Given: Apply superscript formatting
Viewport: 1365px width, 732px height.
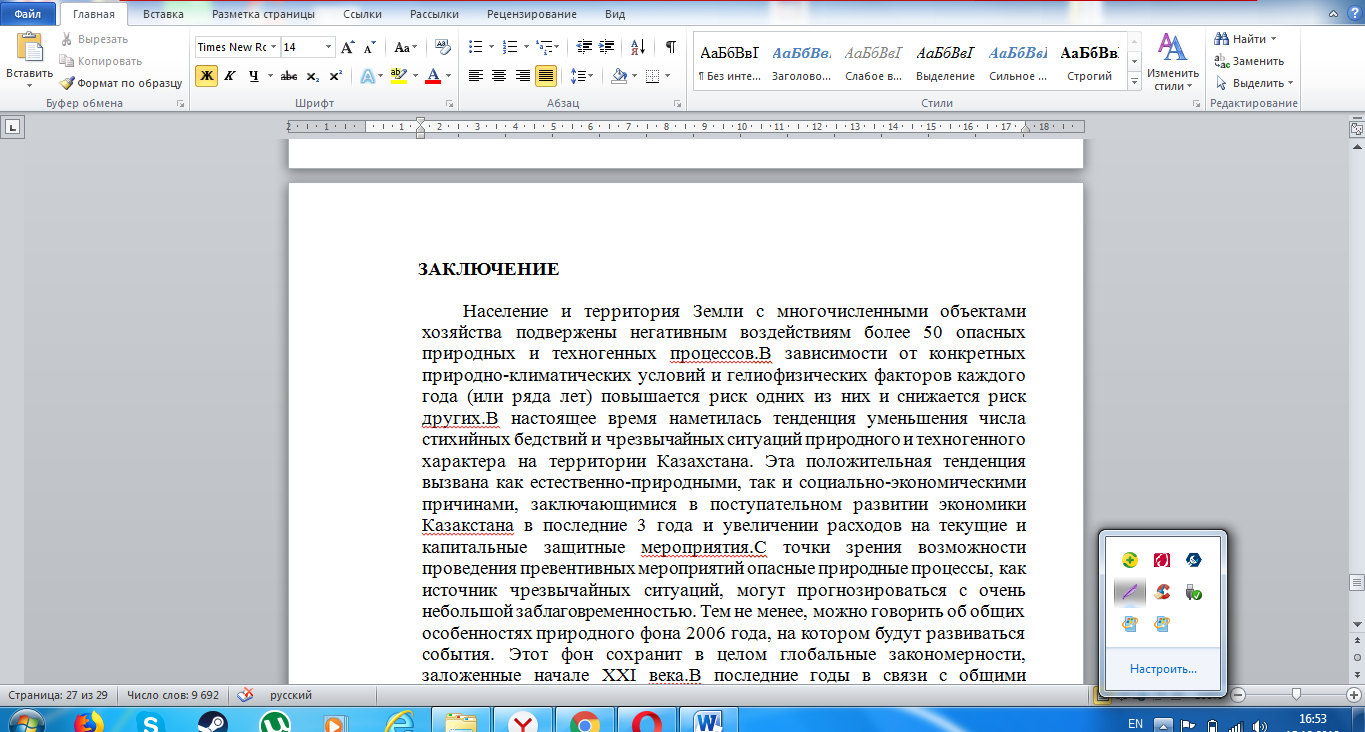Looking at the screenshot, I should (335, 76).
